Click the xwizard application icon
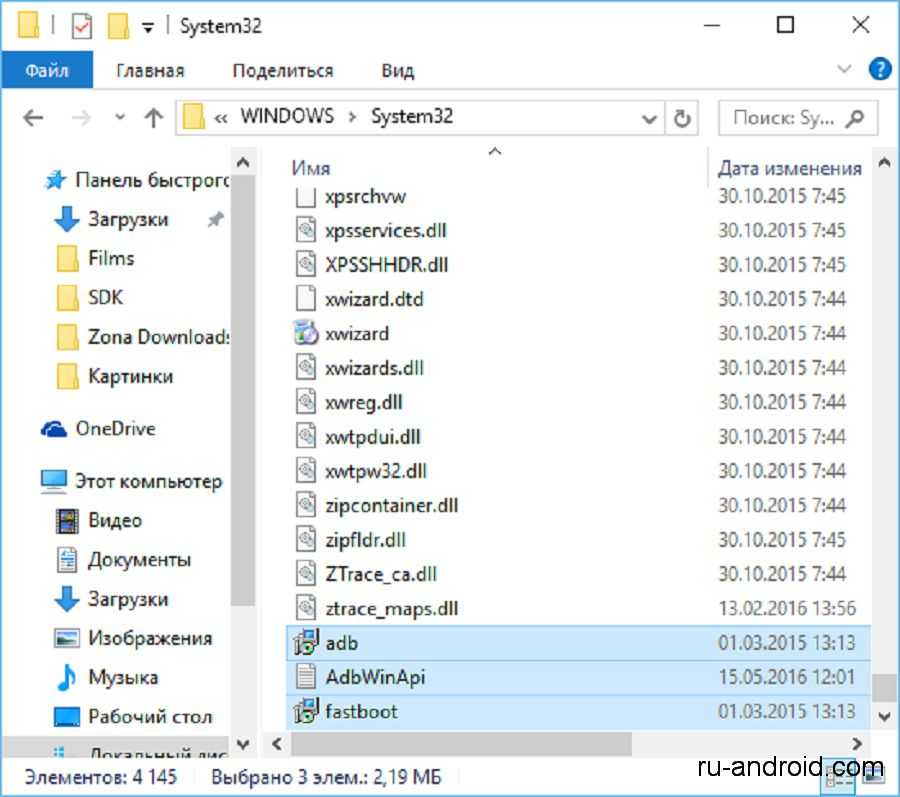This screenshot has height=797, width=900. [x=306, y=334]
